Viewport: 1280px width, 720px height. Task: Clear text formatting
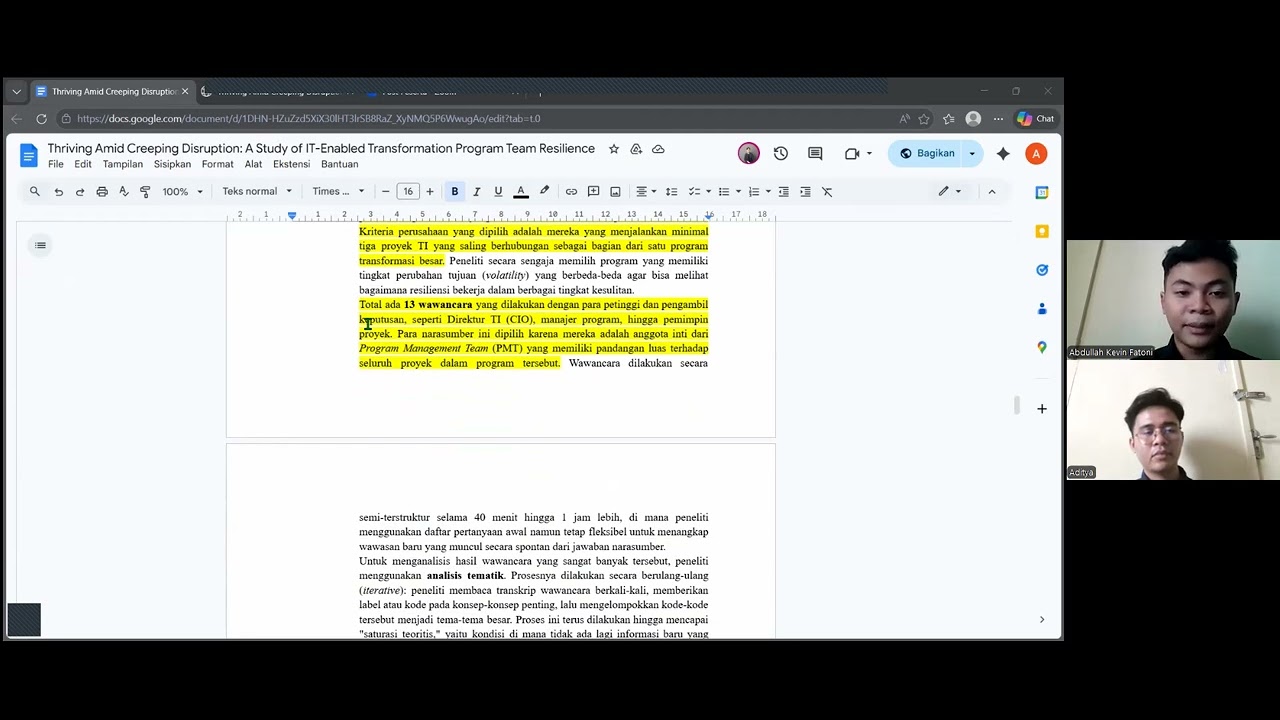pyautogui.click(x=827, y=191)
